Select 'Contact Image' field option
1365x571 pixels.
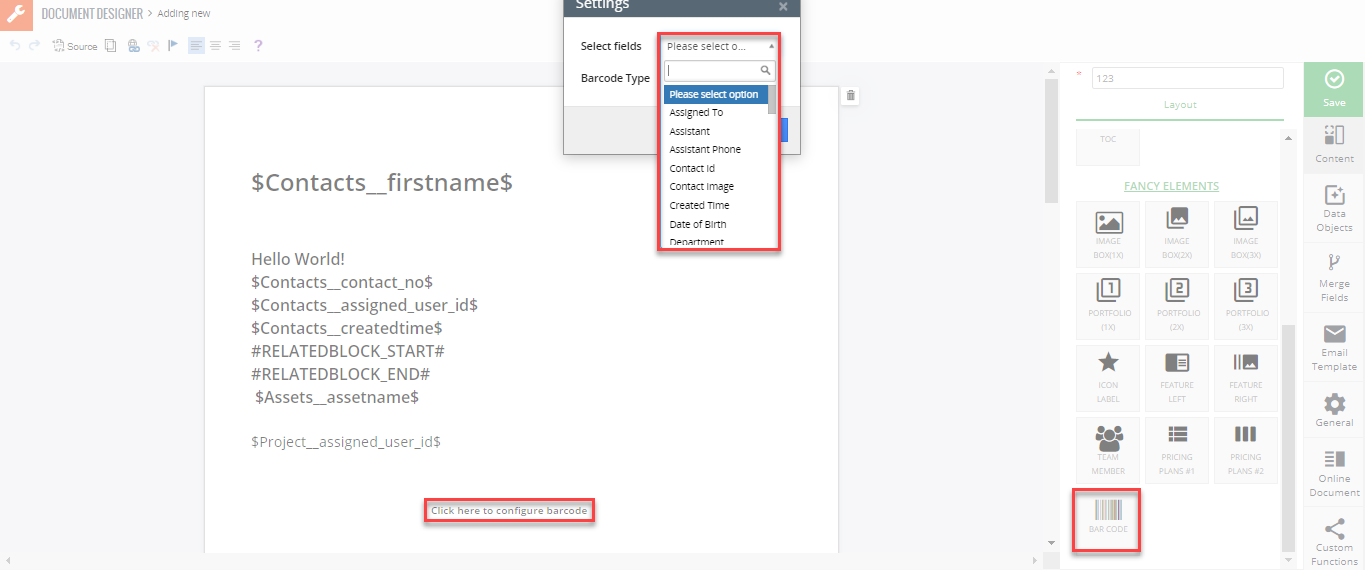(x=716, y=187)
